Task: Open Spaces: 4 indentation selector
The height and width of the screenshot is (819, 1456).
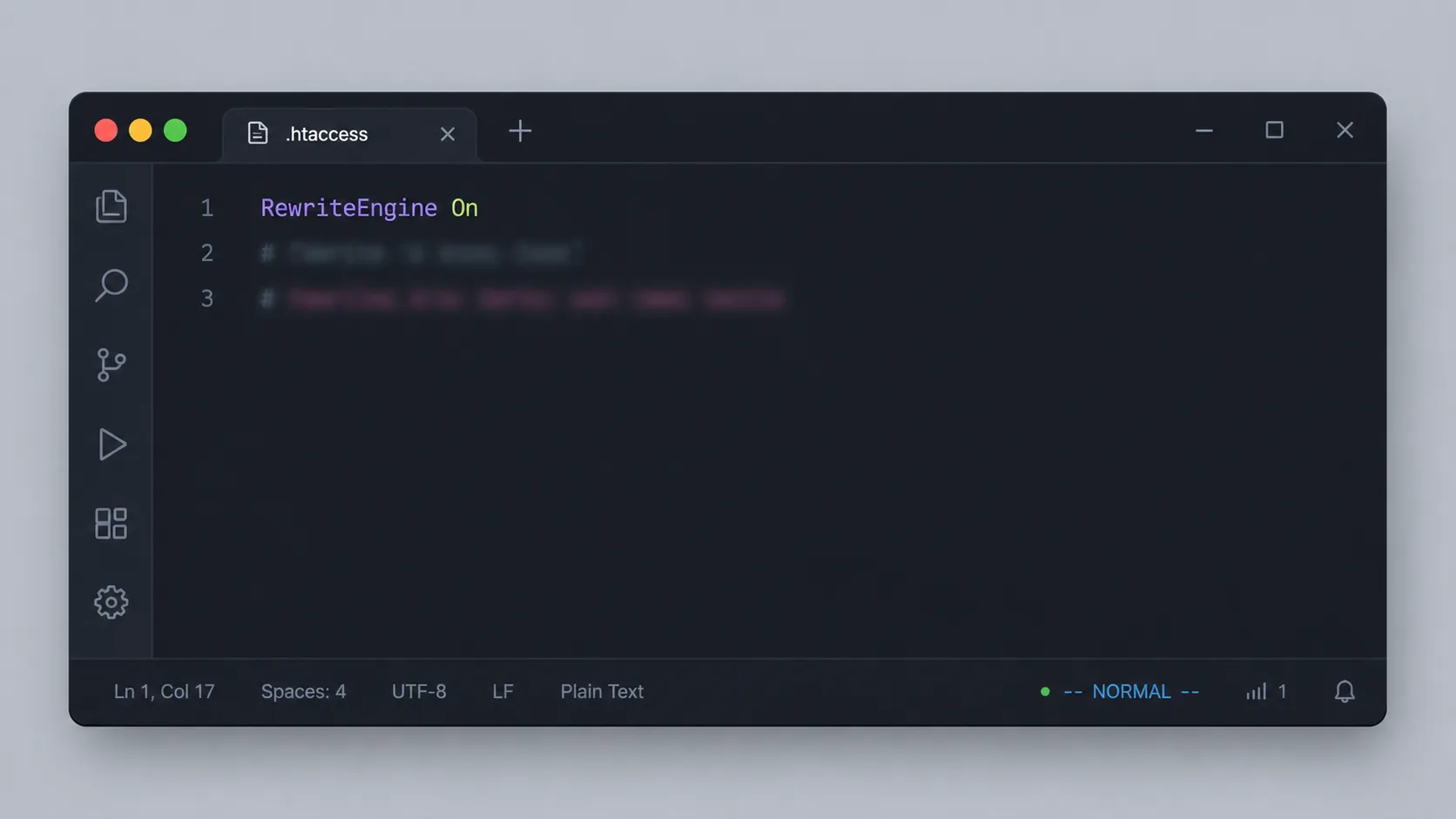Action: (303, 691)
